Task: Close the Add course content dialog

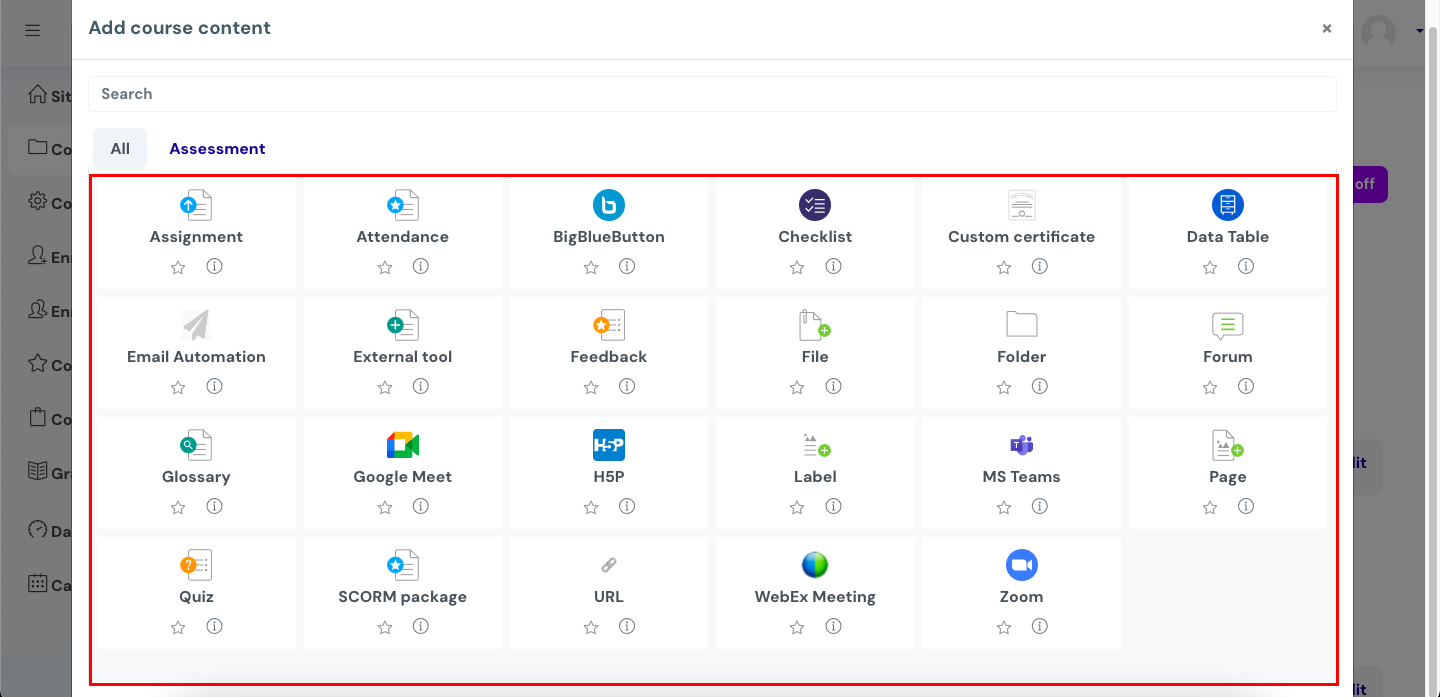Action: coord(1327,28)
